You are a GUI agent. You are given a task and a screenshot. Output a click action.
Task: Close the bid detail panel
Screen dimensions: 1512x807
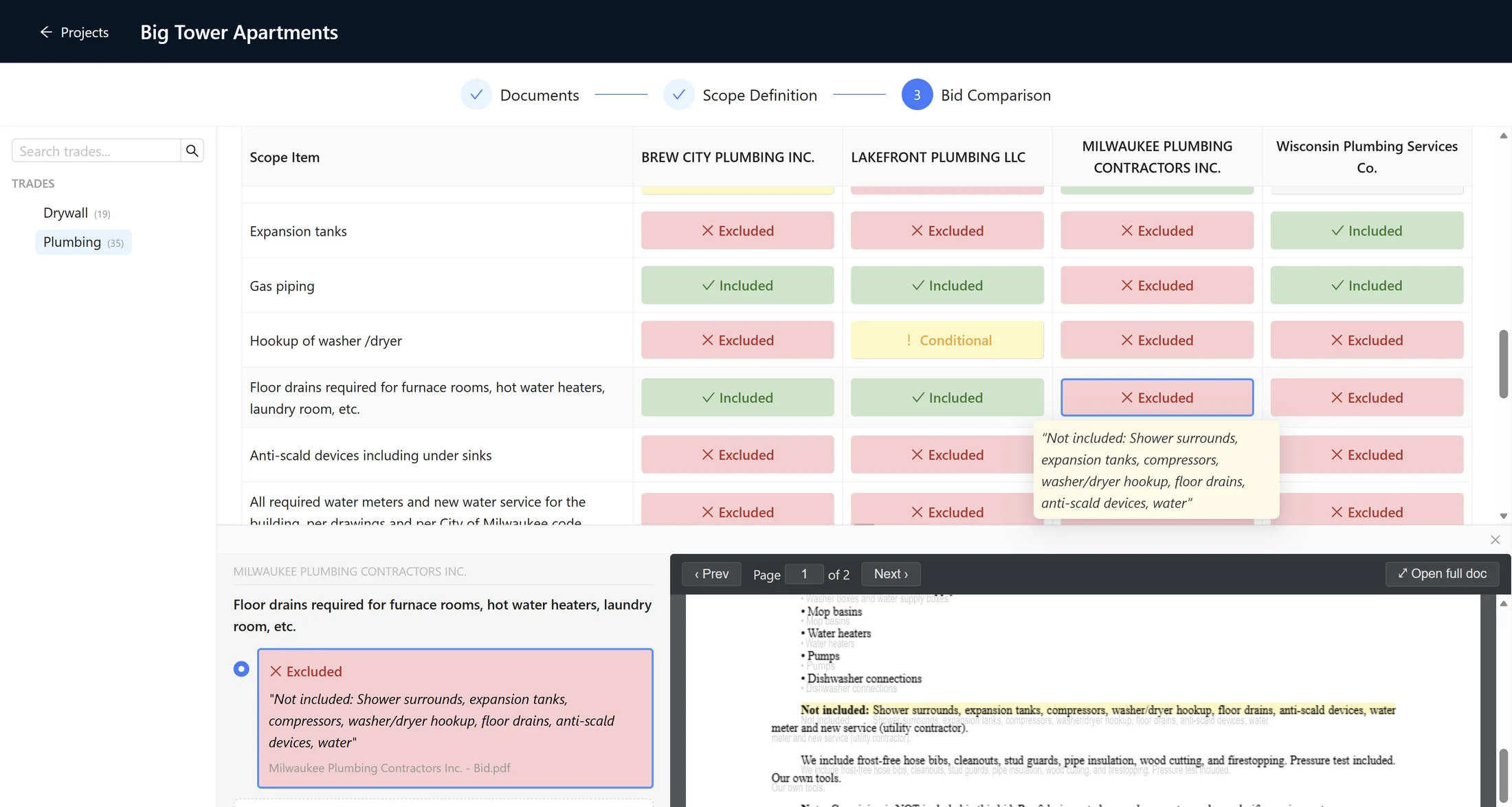pyautogui.click(x=1495, y=540)
